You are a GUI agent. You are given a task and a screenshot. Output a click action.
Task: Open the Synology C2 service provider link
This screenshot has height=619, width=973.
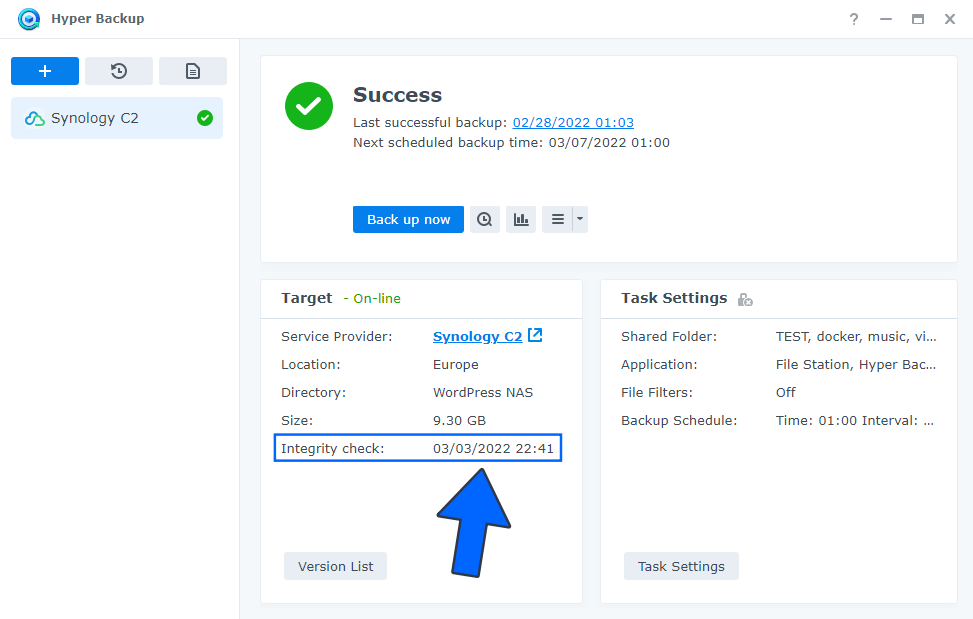coord(478,336)
